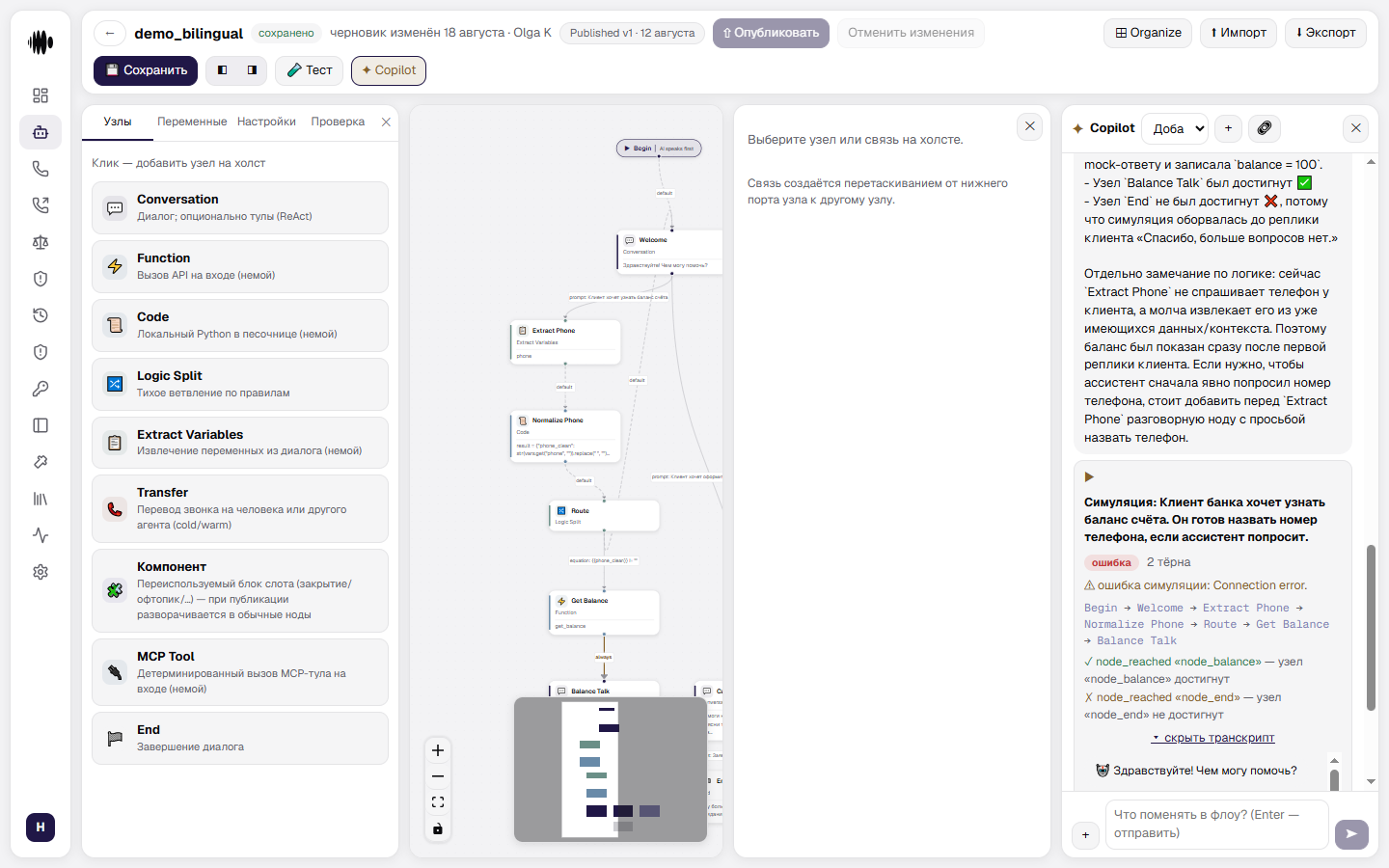
Task: Click the Импорт button
Action: (x=1239, y=33)
